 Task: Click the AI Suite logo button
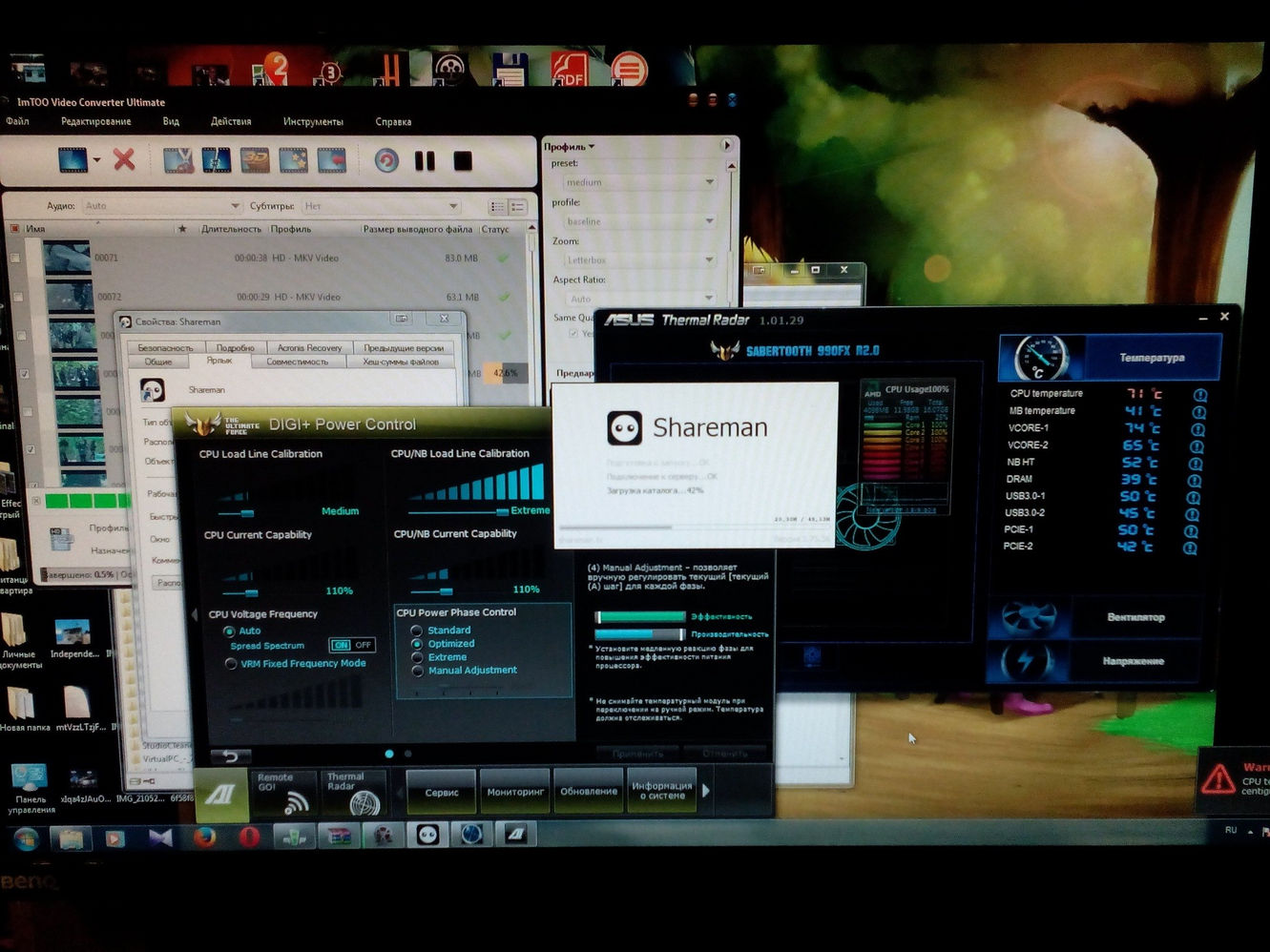click(x=221, y=794)
